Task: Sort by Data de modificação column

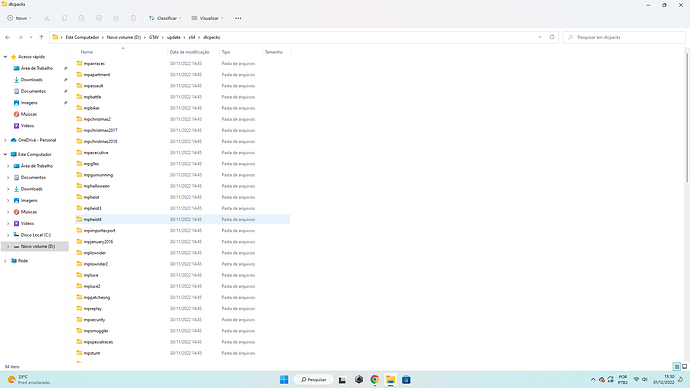Action: pyautogui.click(x=189, y=52)
